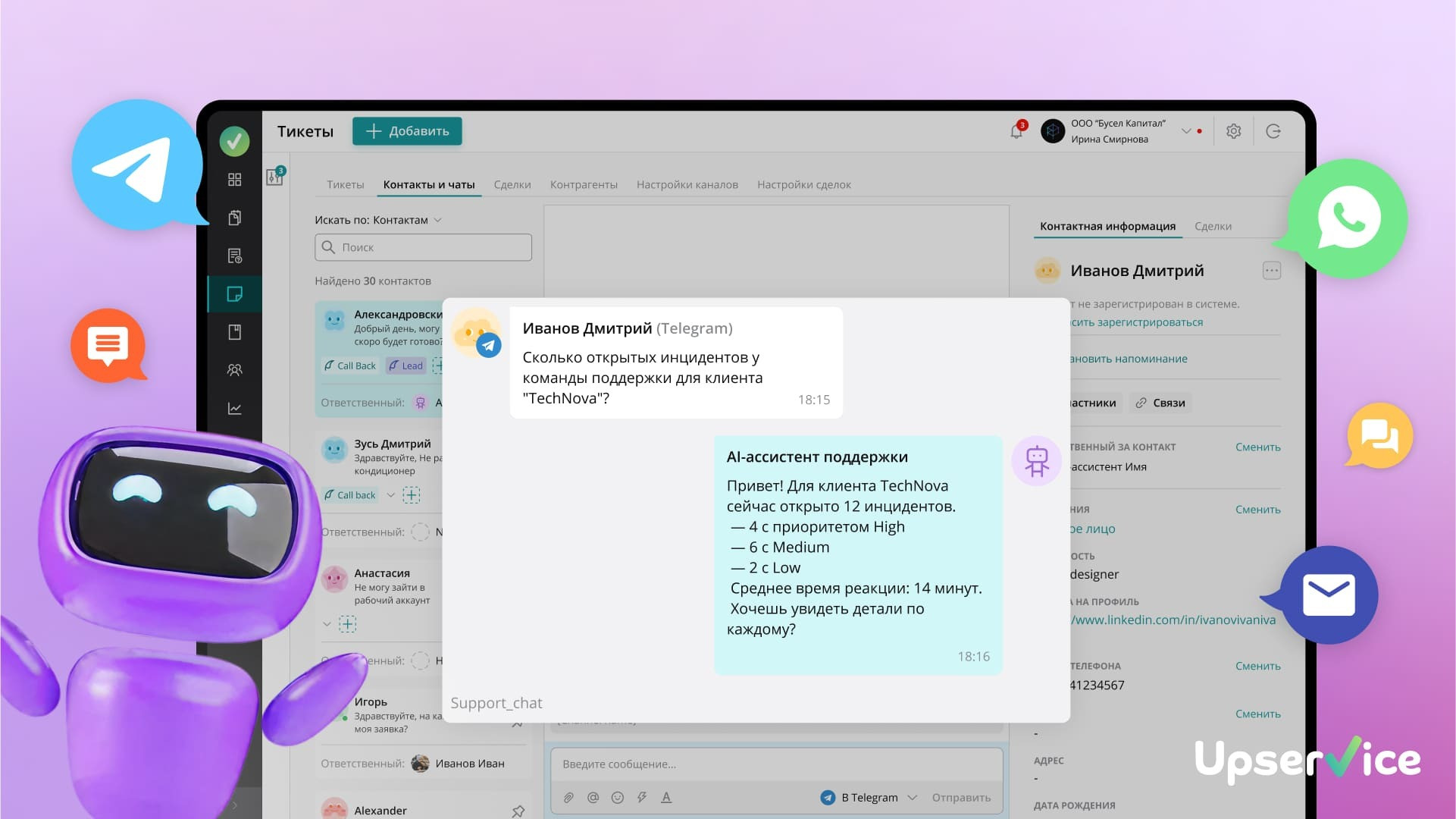Click the @ mention icon
The width and height of the screenshot is (1456, 819).
click(x=593, y=797)
